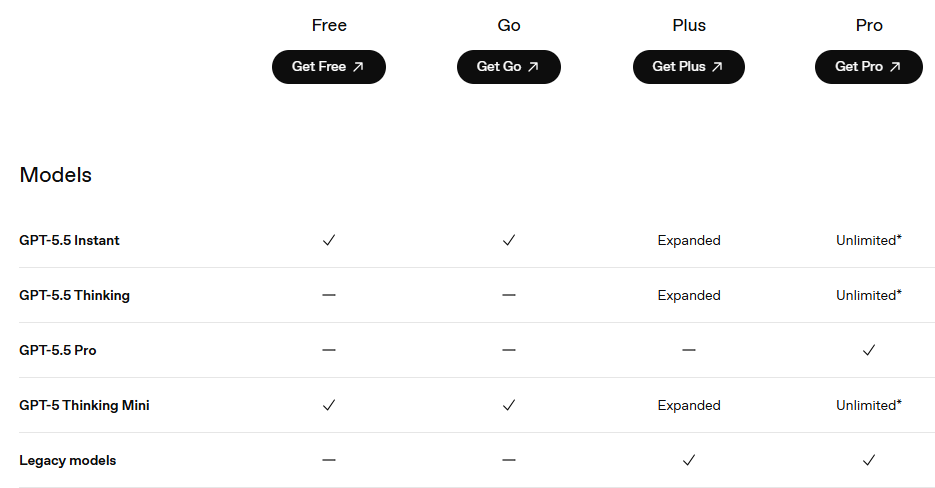Click Pro checkmark for Legacy models
The height and width of the screenshot is (488, 935).
(x=869, y=460)
